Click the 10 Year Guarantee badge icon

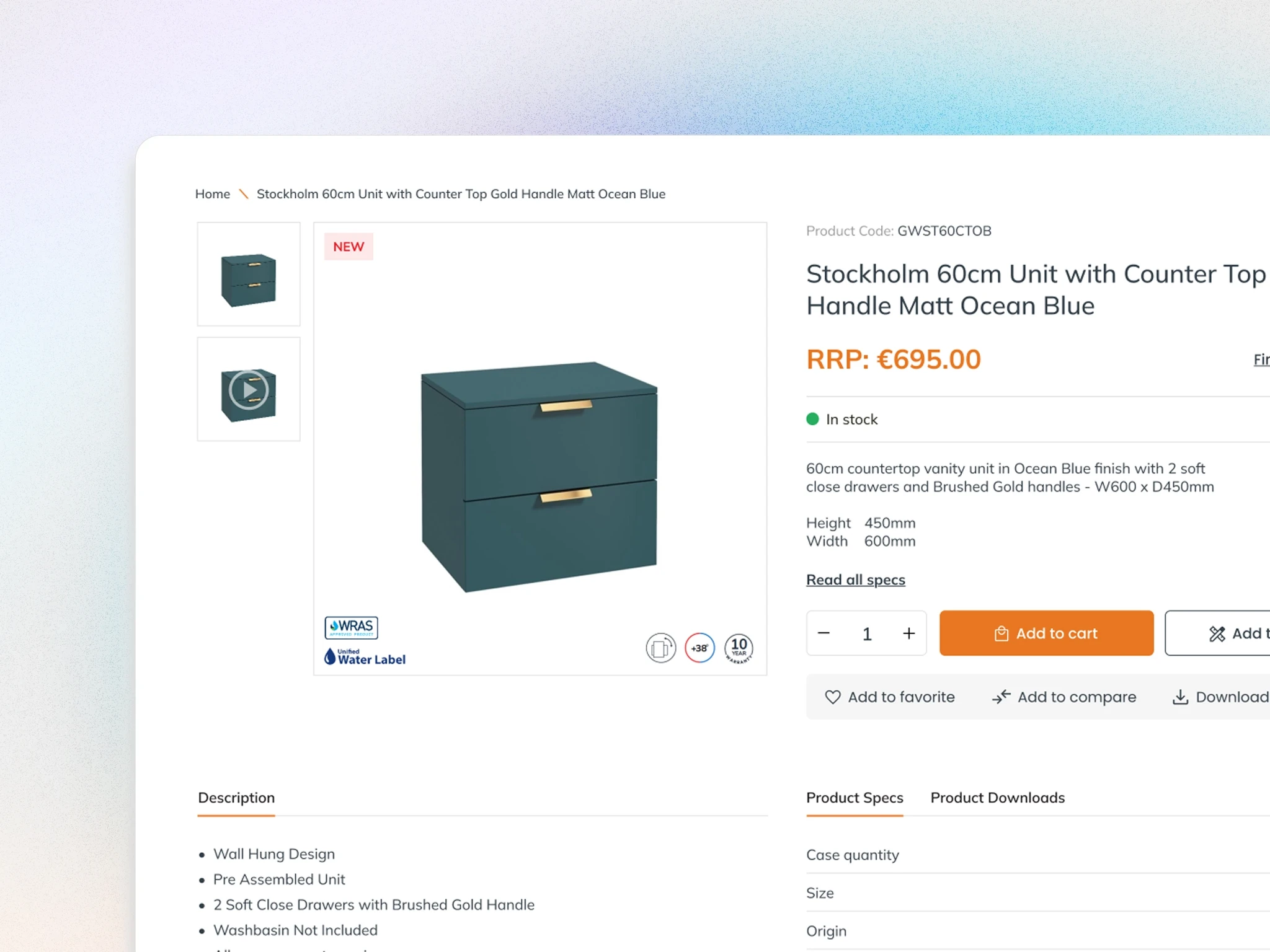click(x=738, y=648)
